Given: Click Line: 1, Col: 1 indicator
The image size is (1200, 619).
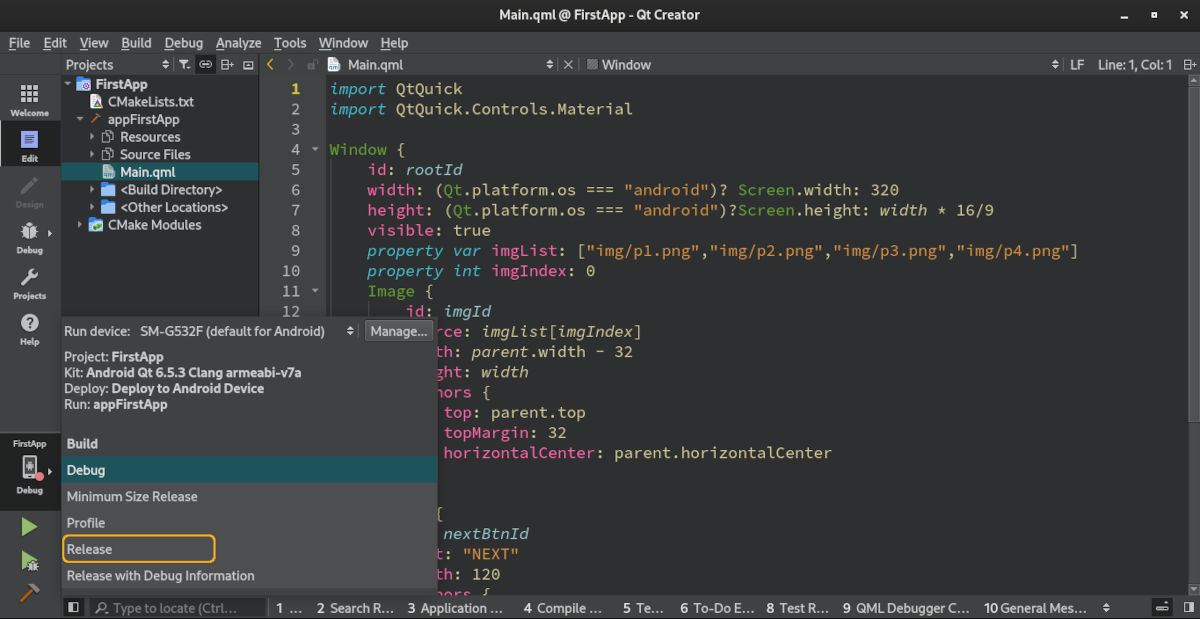Looking at the screenshot, I should coord(1135,64).
